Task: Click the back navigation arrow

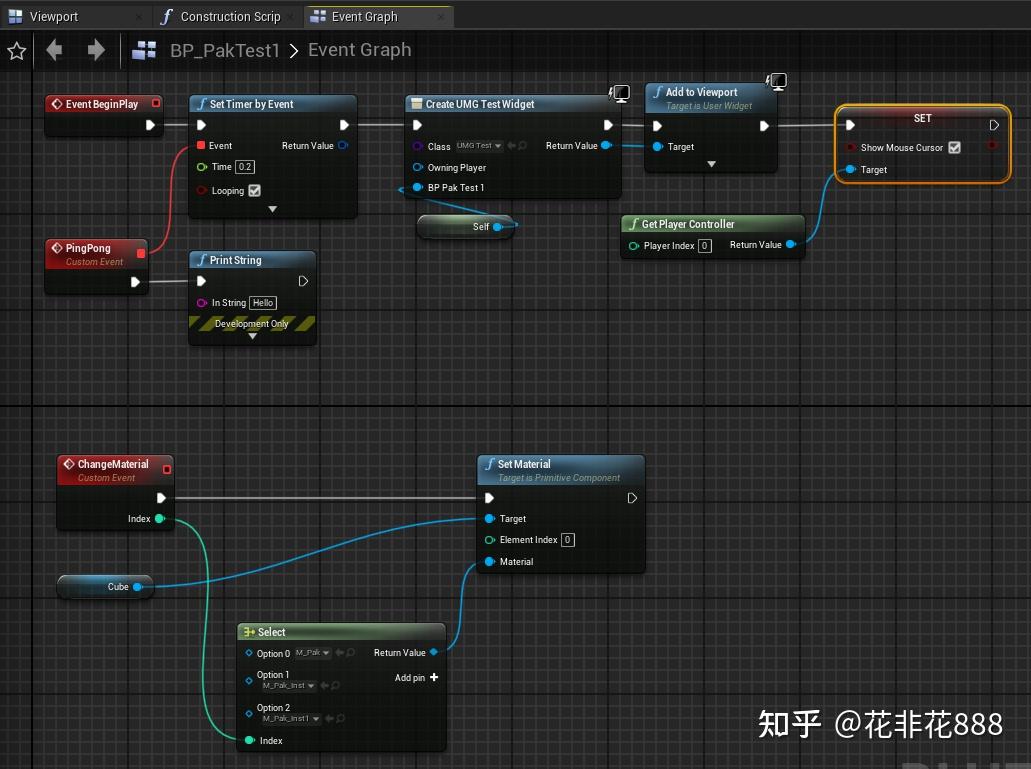Action: [54, 50]
